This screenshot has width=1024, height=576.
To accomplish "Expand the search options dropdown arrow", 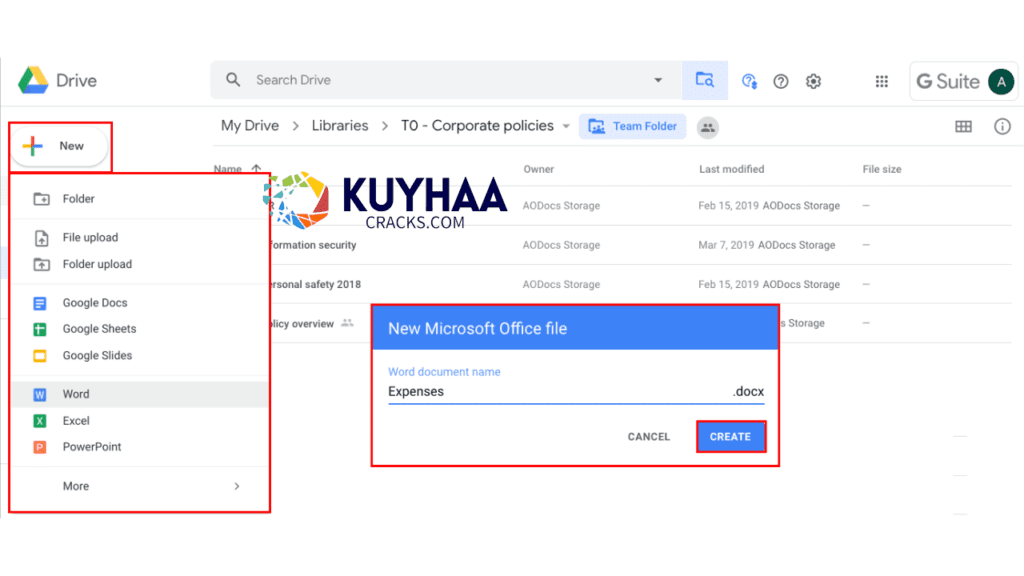I will pos(658,80).
